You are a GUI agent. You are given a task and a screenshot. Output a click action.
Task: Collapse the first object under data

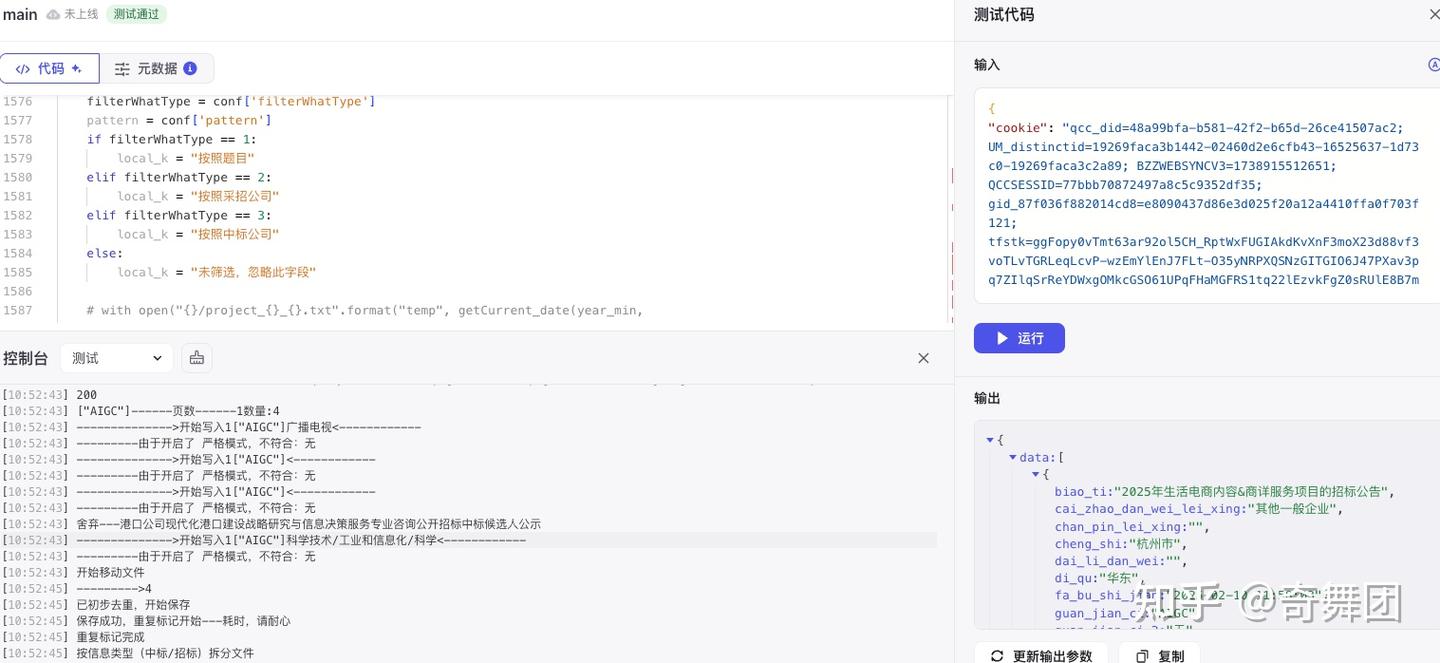[1036, 474]
